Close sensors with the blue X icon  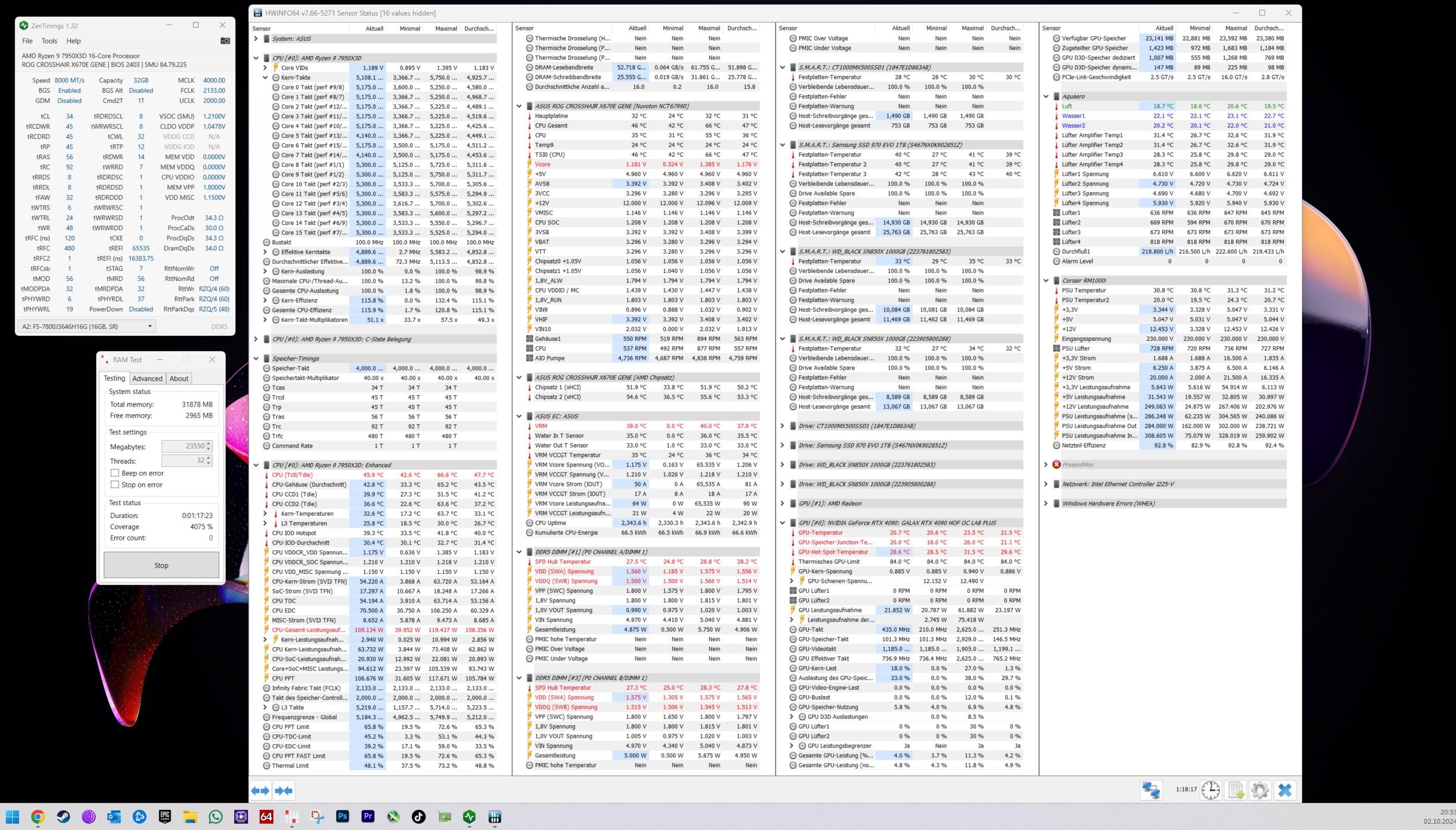(1285, 790)
